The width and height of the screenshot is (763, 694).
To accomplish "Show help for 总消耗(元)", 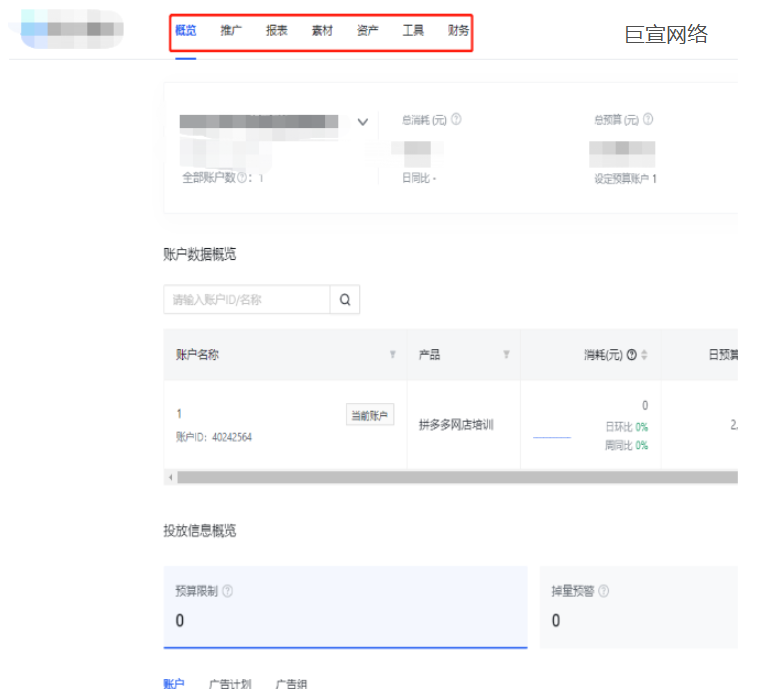I will coord(456,119).
